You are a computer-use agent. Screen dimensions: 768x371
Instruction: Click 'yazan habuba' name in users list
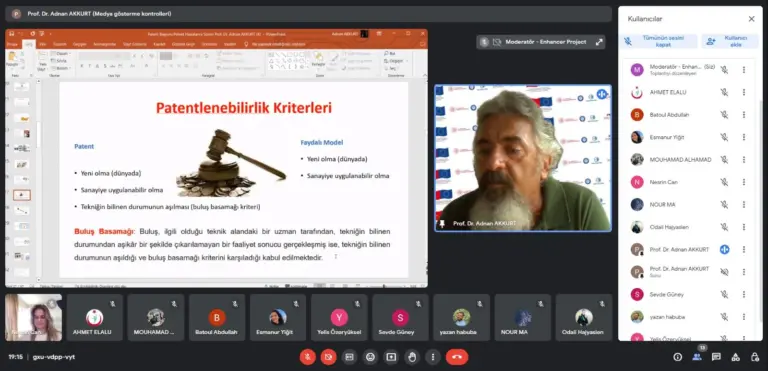pyautogui.click(x=667, y=317)
